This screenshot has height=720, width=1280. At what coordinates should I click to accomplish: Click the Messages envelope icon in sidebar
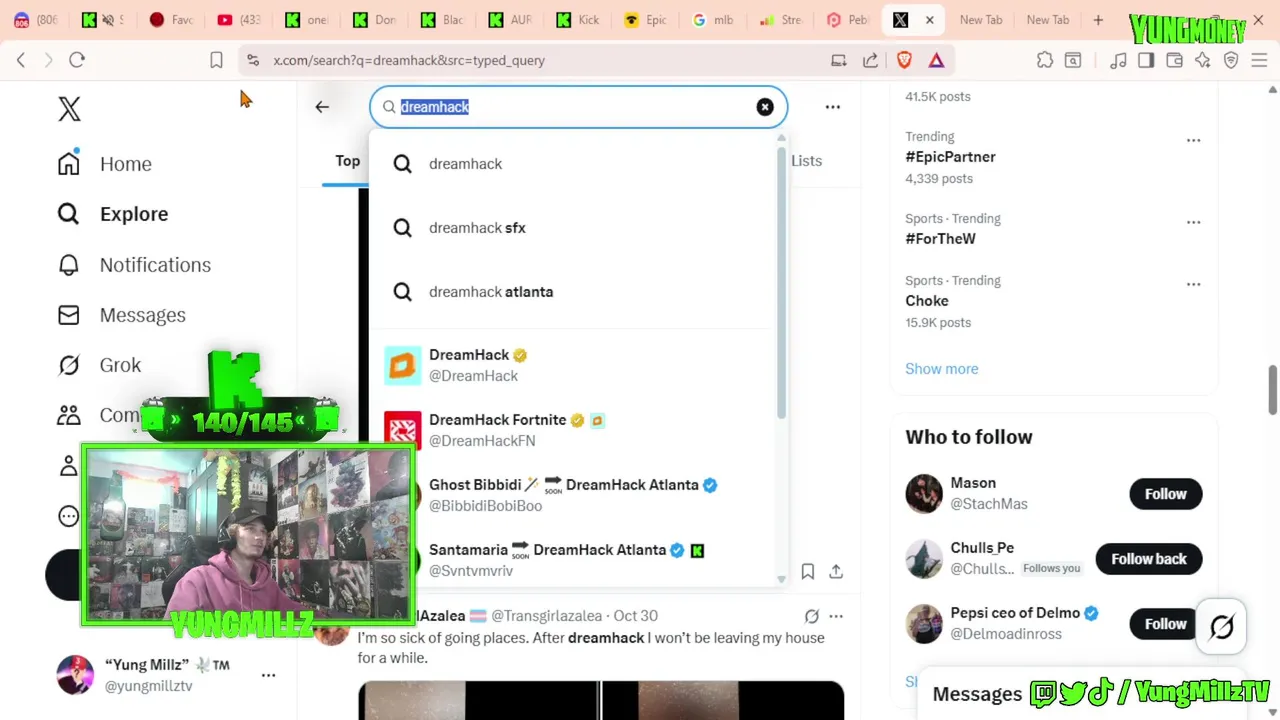[68, 315]
